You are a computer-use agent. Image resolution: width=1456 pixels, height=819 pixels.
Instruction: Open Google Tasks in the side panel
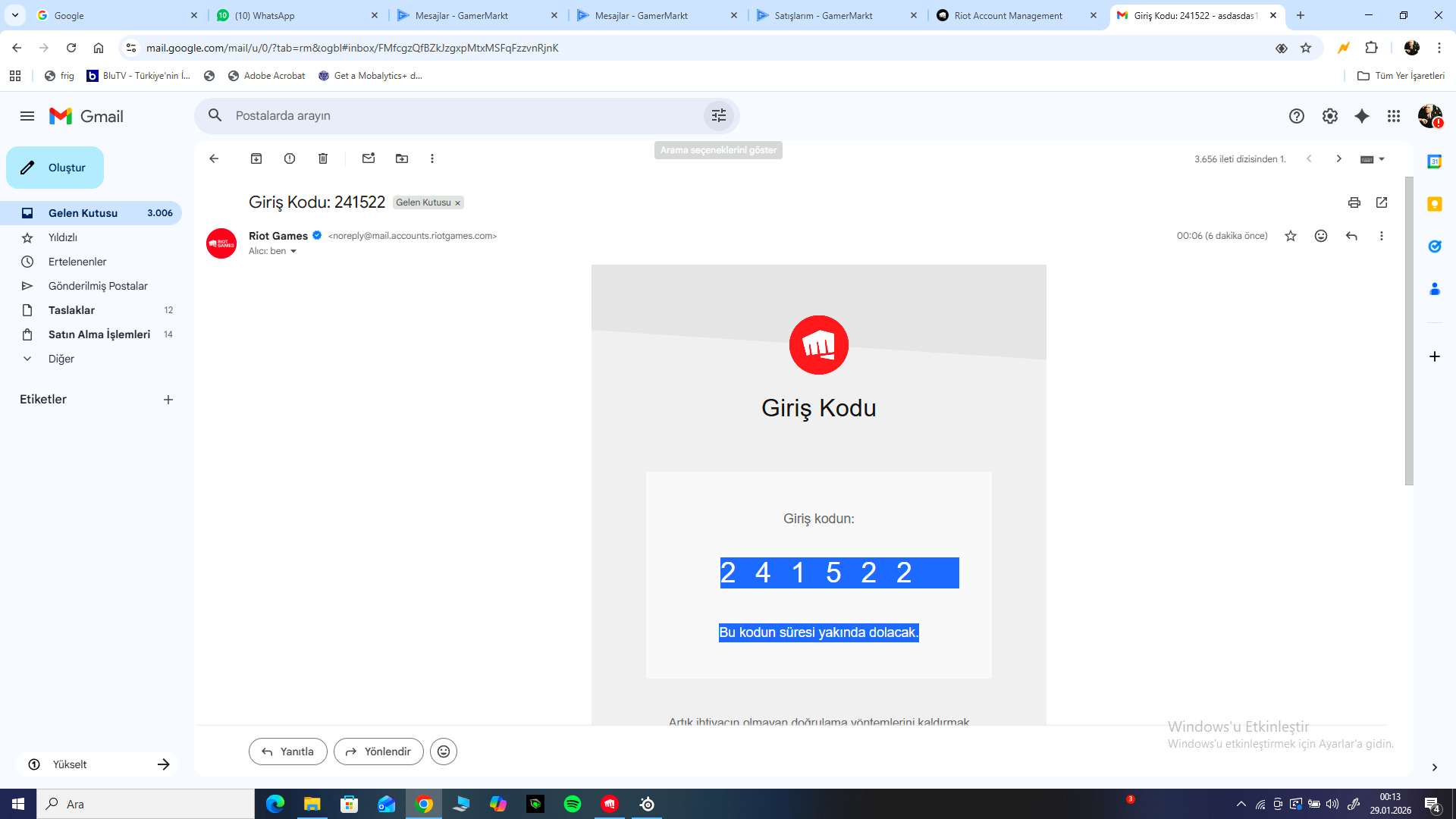point(1435,246)
